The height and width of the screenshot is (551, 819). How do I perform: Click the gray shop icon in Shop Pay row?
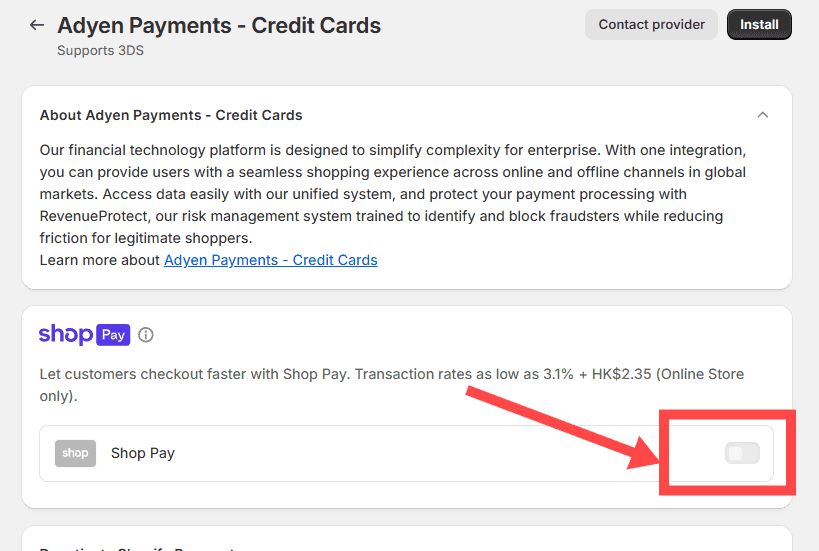(75, 453)
